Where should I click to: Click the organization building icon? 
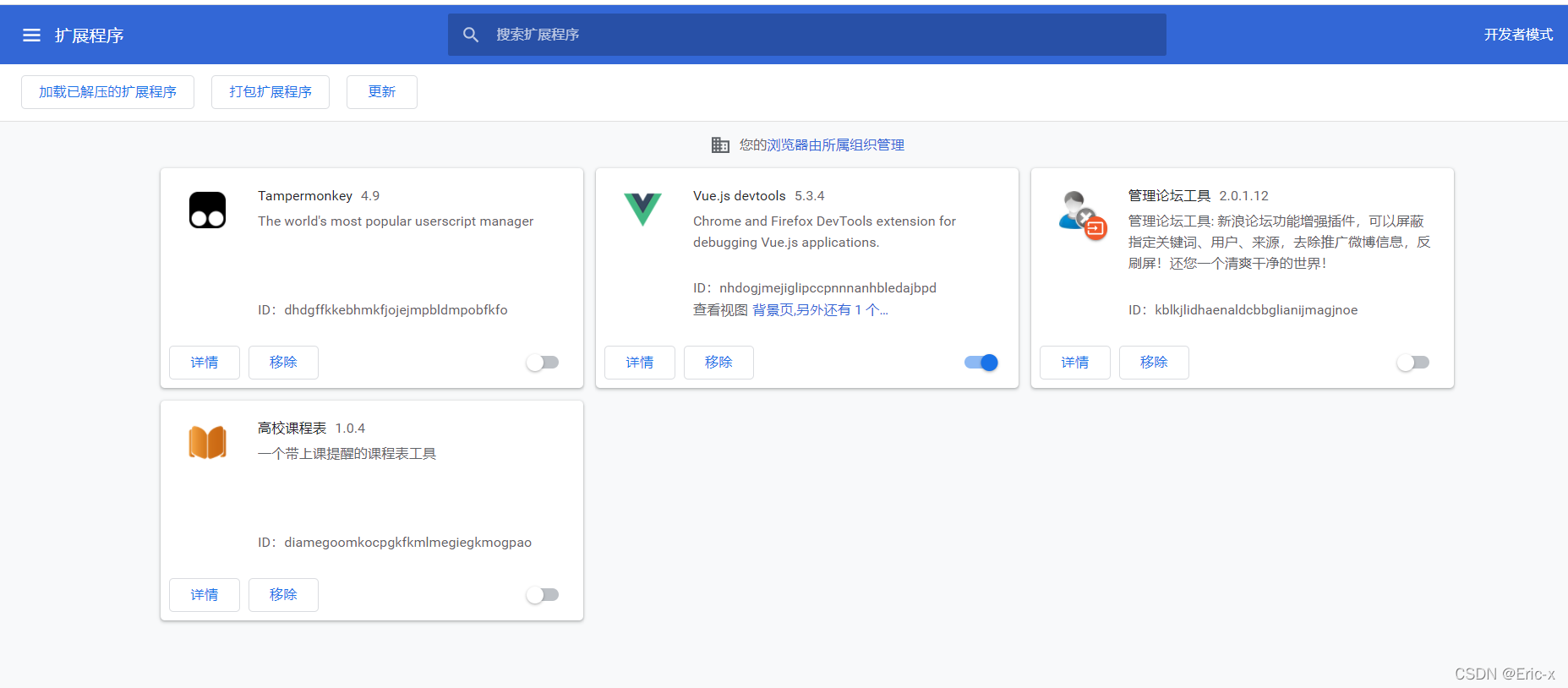tap(720, 145)
